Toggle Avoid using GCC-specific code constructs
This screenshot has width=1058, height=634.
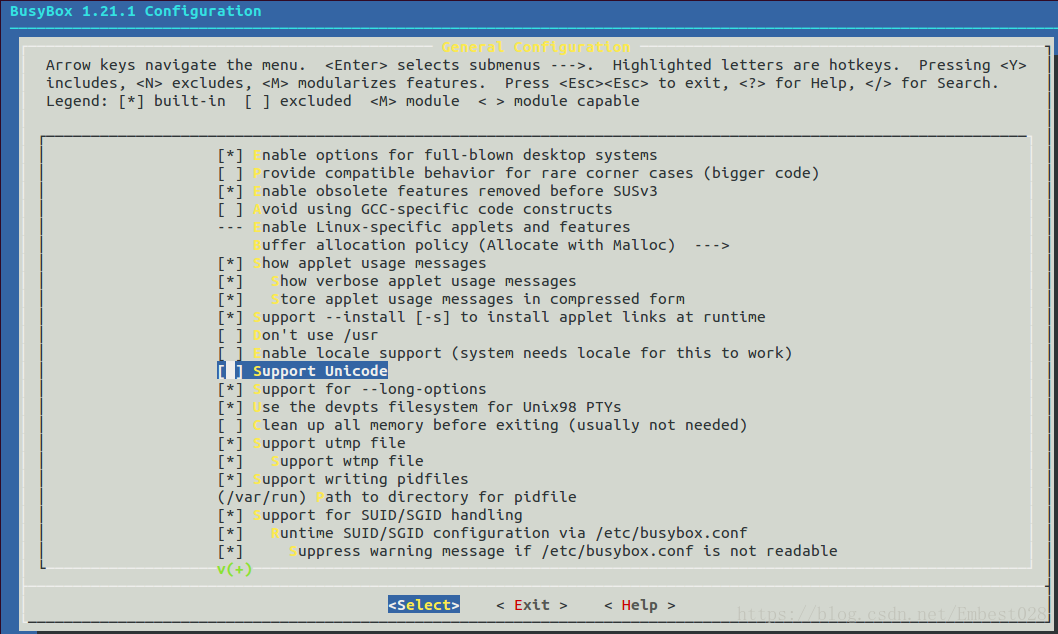click(x=415, y=209)
